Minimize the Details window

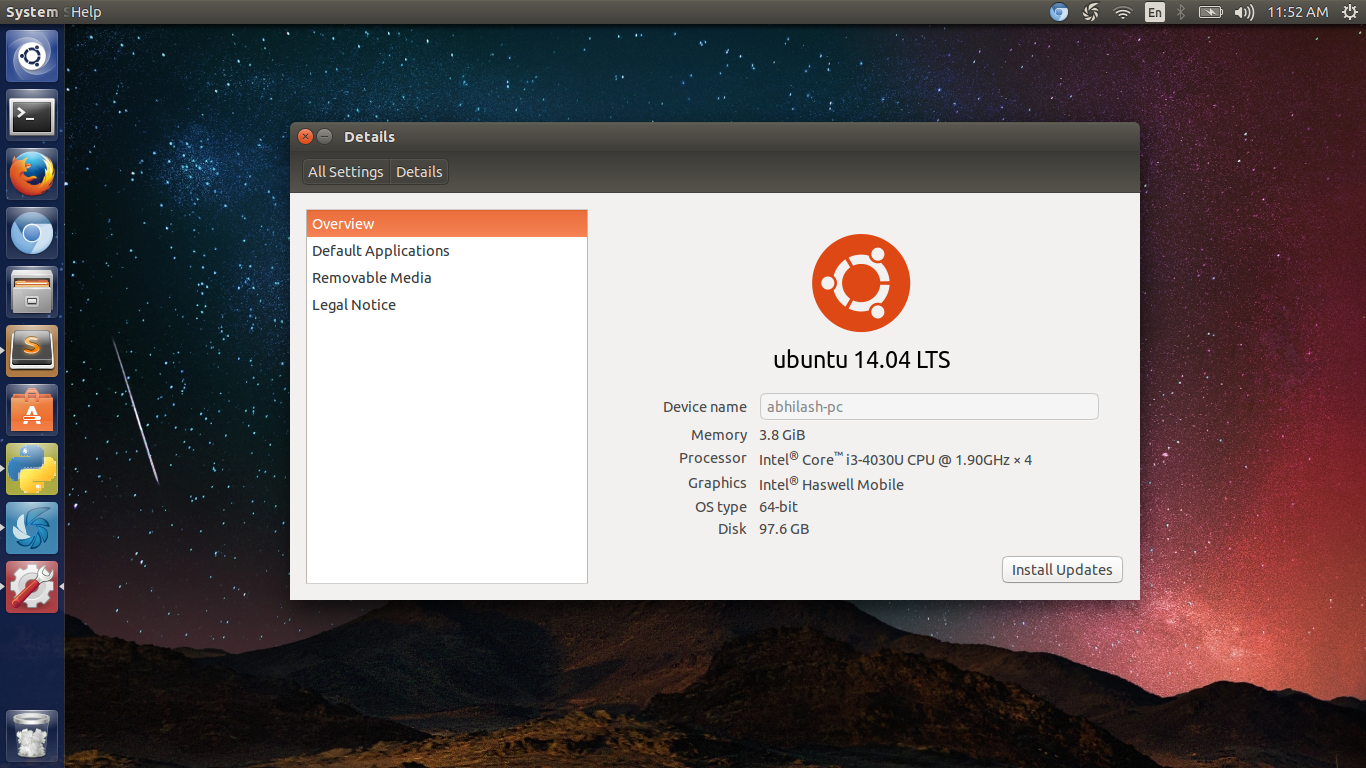pos(325,137)
